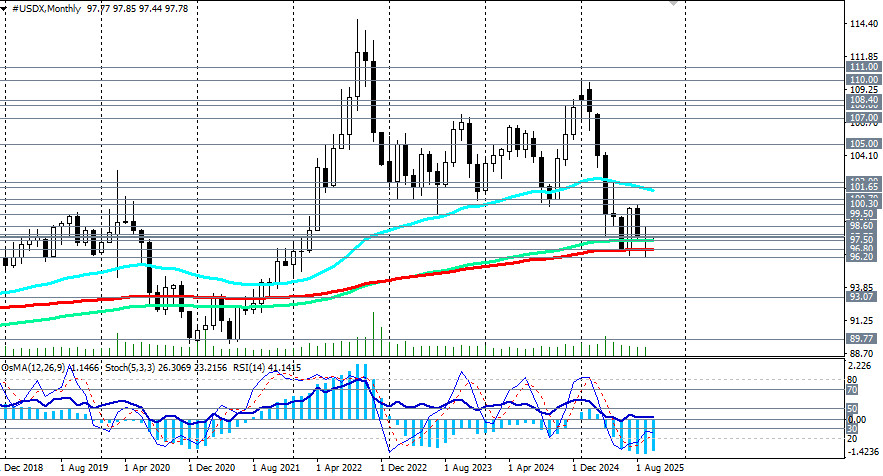Select the 111.00 horizontal level price label
This screenshot has height=476, width=883.
tap(862, 66)
